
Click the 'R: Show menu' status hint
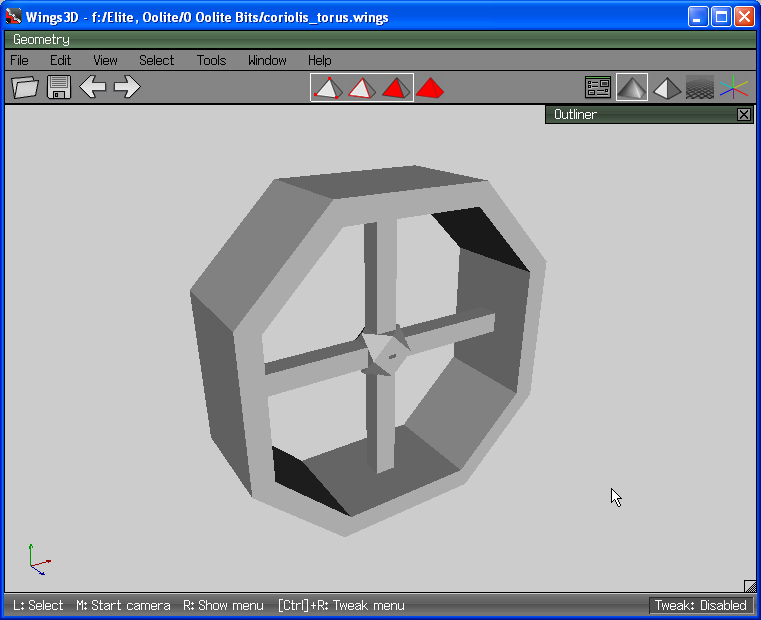pos(223,605)
